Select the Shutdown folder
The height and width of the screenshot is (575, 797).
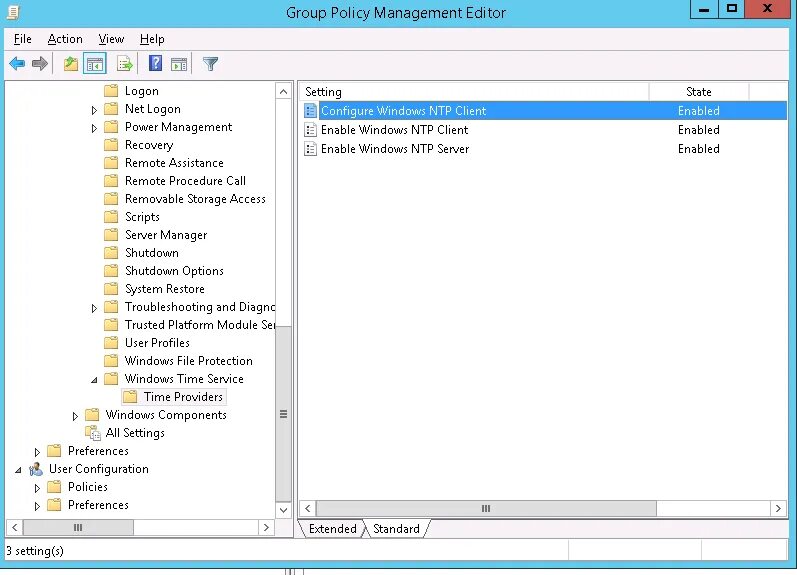pos(152,253)
